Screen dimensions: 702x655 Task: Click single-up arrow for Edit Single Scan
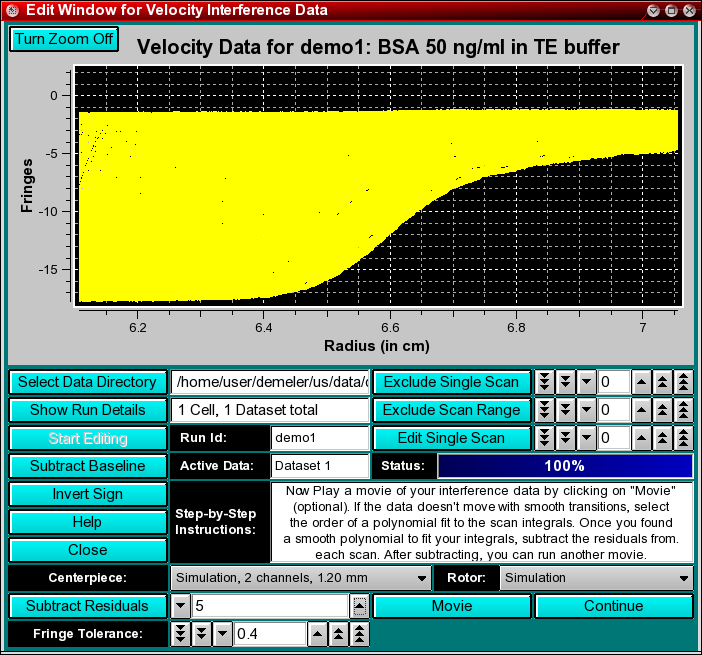641,438
